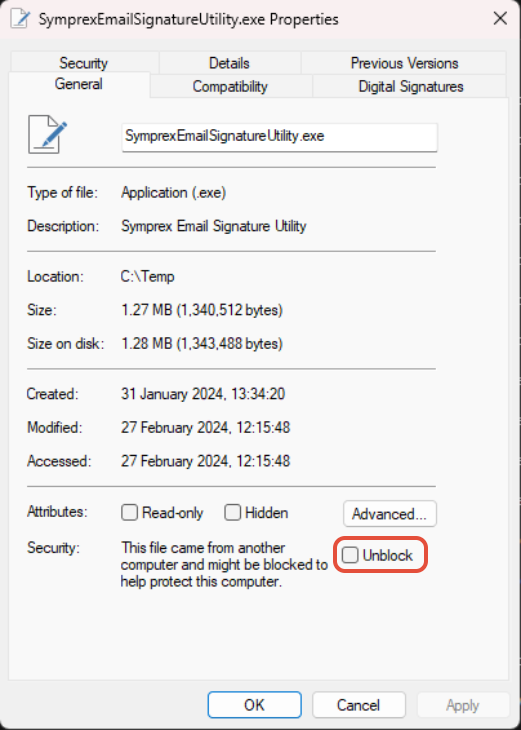Image resolution: width=521 pixels, height=730 pixels.
Task: Click the size value 1.27 MB
Action: point(202,310)
